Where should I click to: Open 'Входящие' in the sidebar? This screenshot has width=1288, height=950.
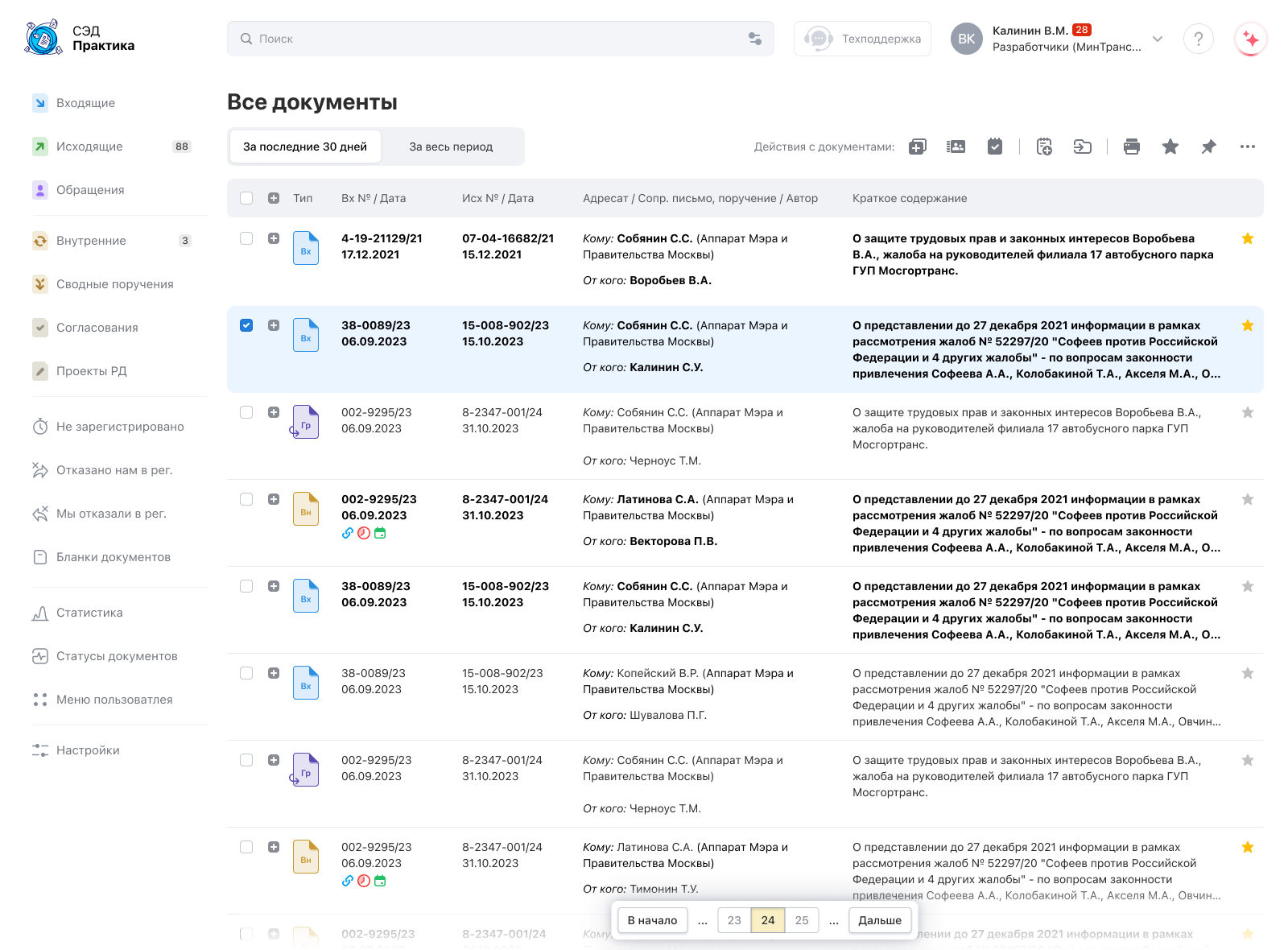(85, 103)
